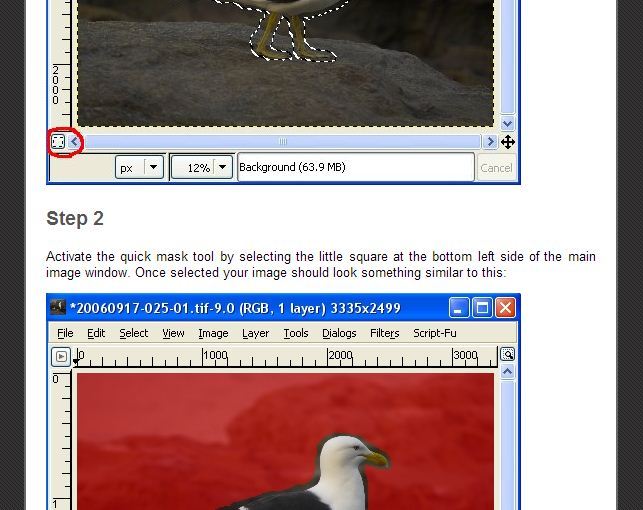Open the Select menu
This screenshot has height=510, width=643.
134,333
